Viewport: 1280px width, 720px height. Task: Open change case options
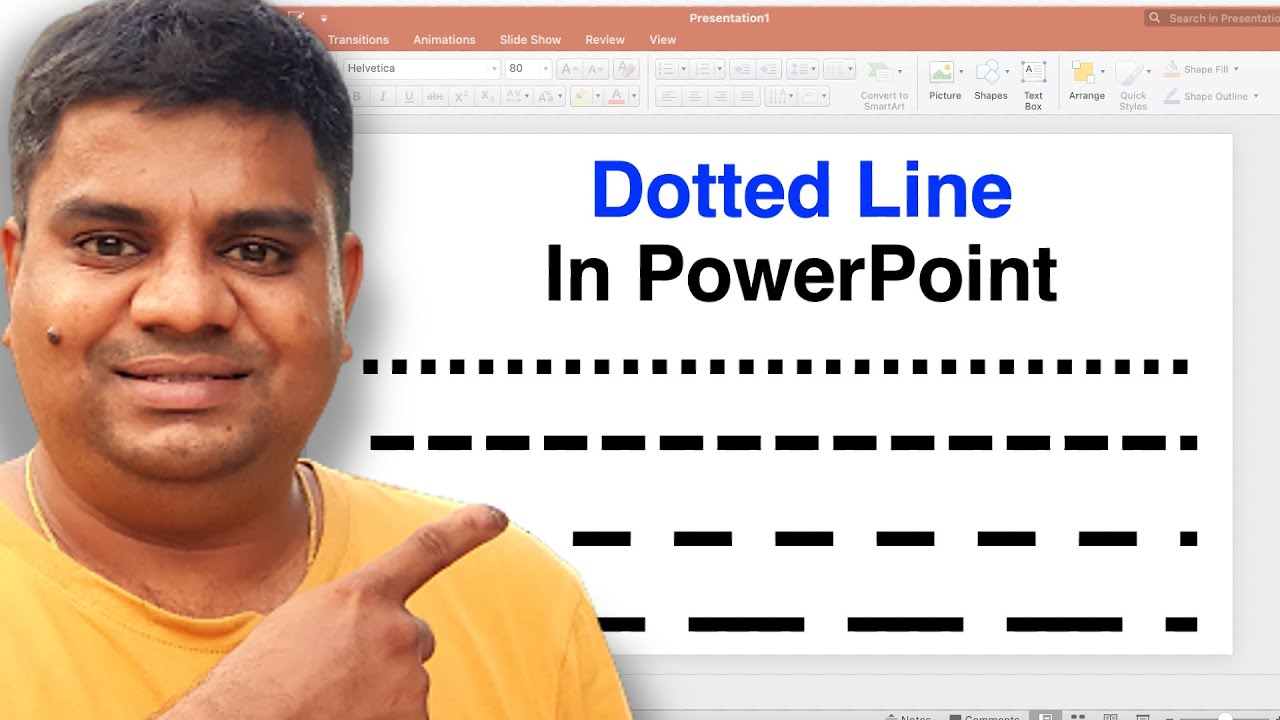[548, 97]
